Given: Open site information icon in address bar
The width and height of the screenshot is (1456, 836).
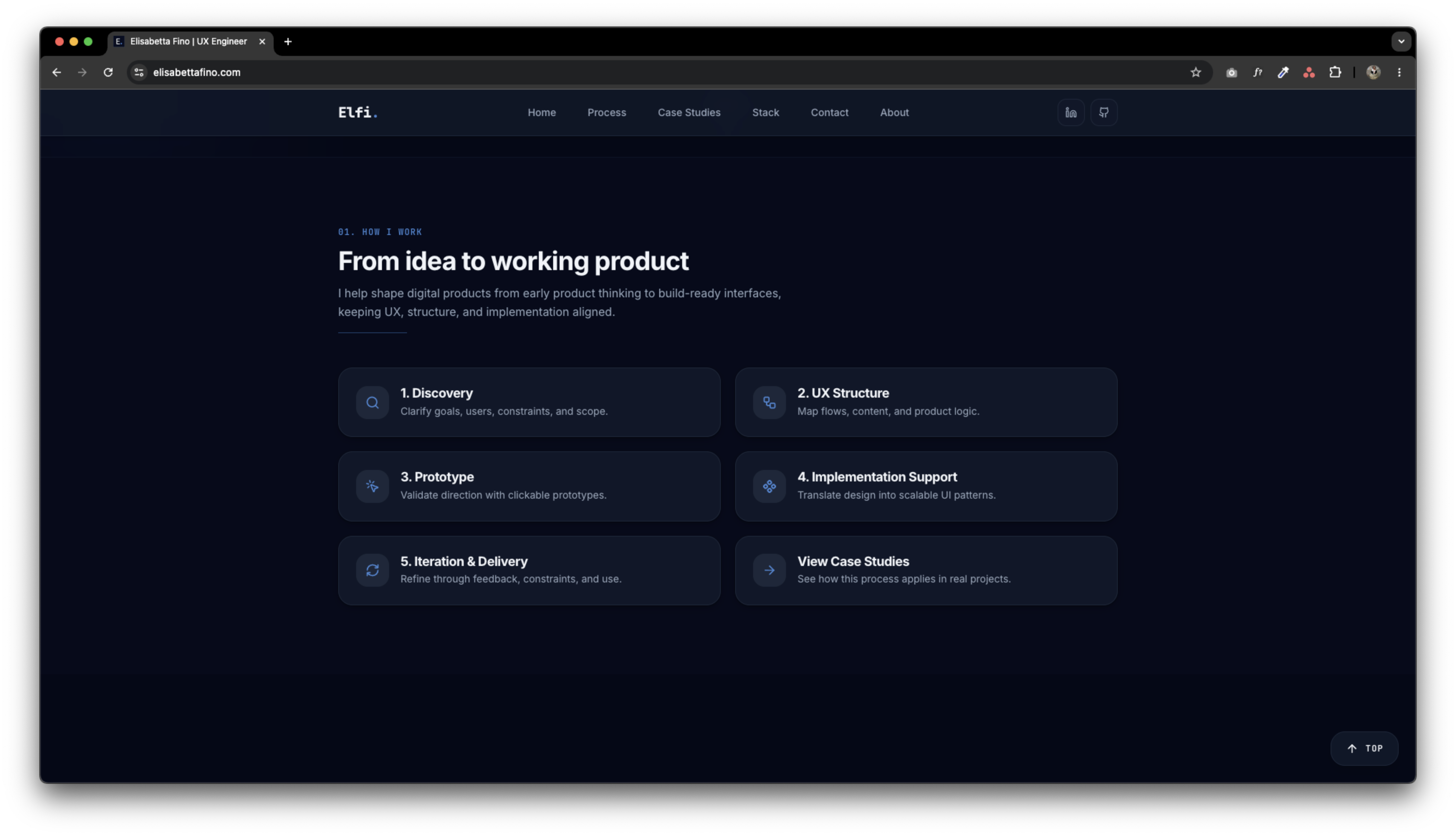Looking at the screenshot, I should point(138,72).
